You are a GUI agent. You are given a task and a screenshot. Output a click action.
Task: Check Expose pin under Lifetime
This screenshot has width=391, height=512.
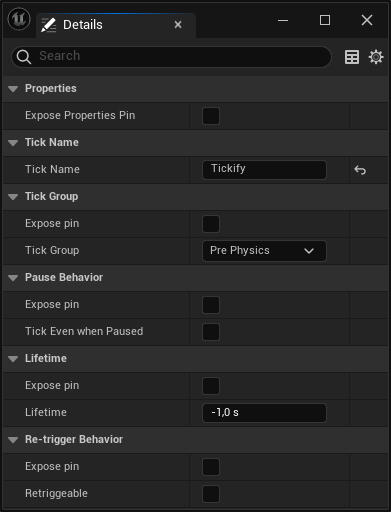[x=211, y=386]
